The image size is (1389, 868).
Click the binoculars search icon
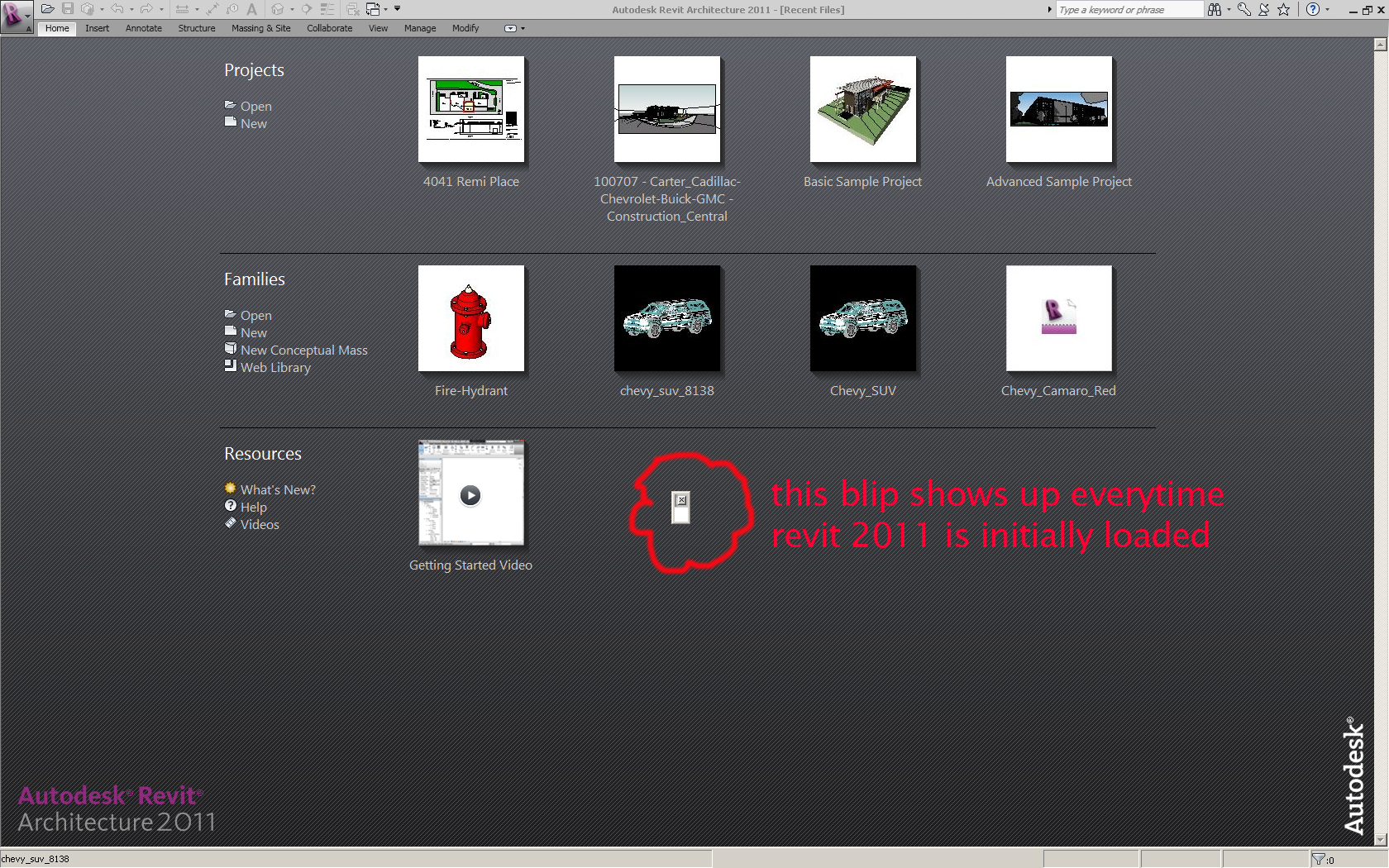click(x=1214, y=9)
